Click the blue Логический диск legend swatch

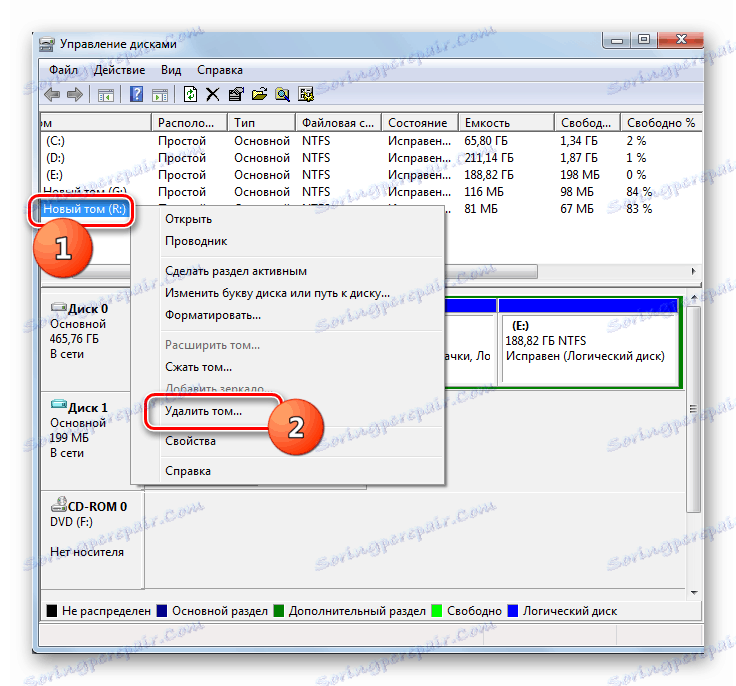[513, 611]
